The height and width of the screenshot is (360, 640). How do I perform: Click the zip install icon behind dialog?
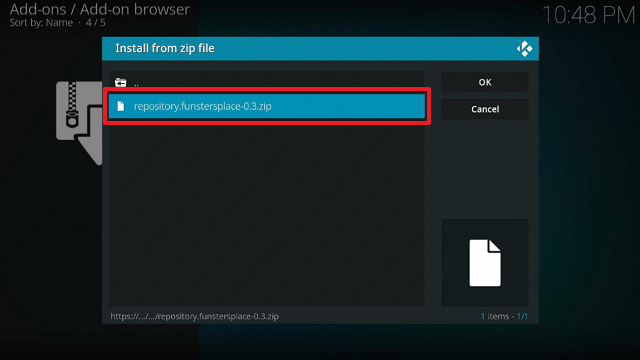(79, 122)
